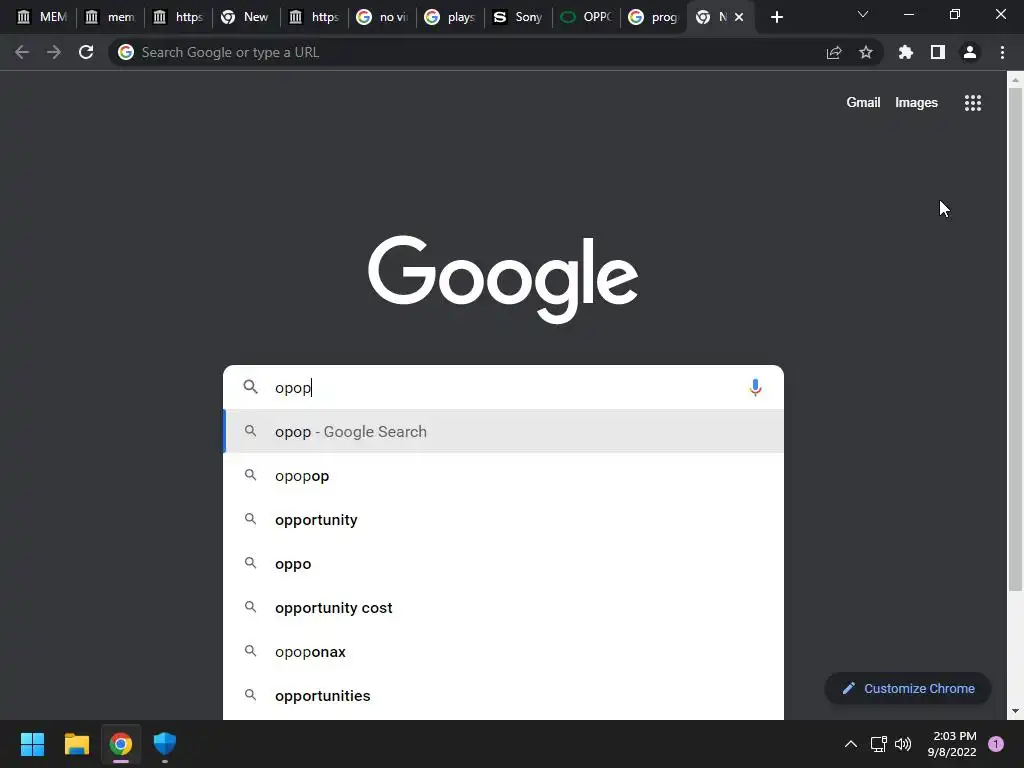Open Windows Start menu
Viewport: 1024px width, 768px height.
[x=32, y=744]
